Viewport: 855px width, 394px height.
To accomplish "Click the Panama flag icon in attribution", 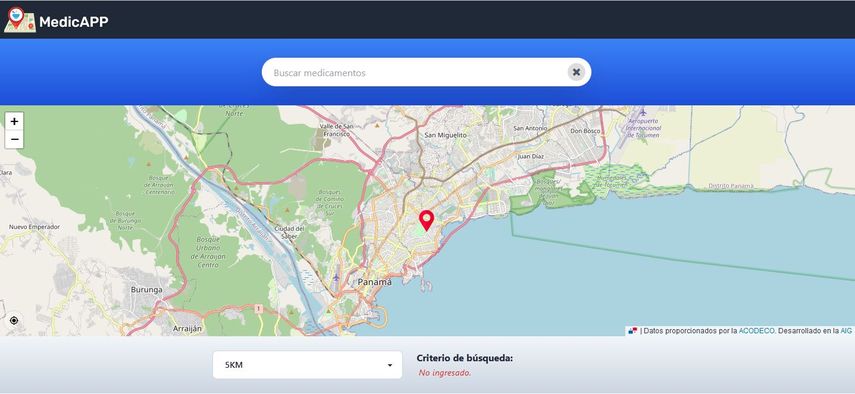I will pyautogui.click(x=633, y=331).
